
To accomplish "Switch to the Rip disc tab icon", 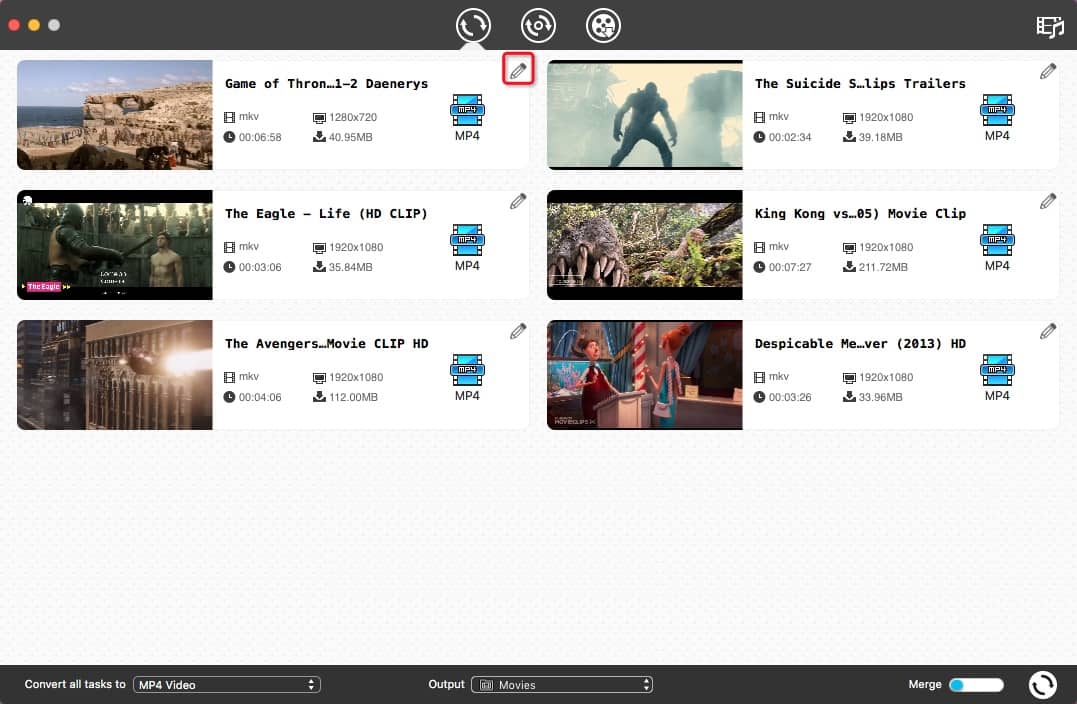I will 538,26.
